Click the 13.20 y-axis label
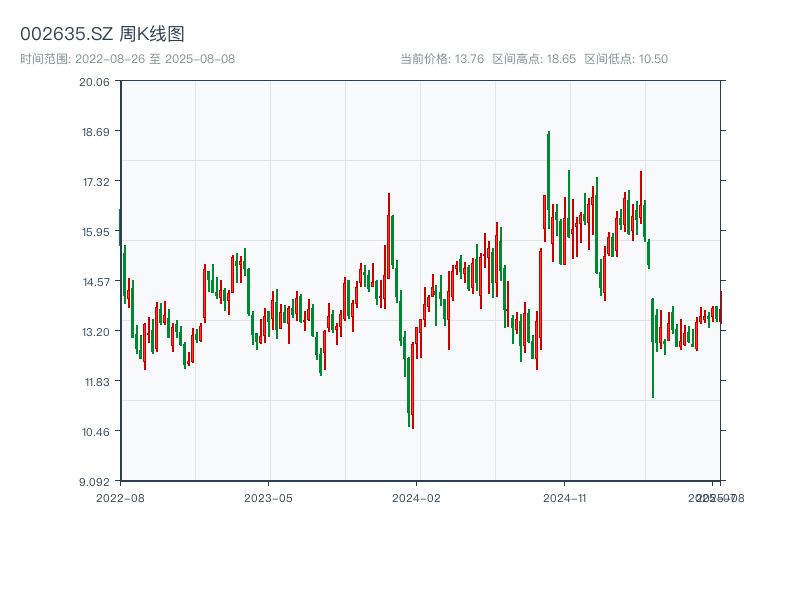Image resolution: width=800 pixels, height=600 pixels. (95, 332)
